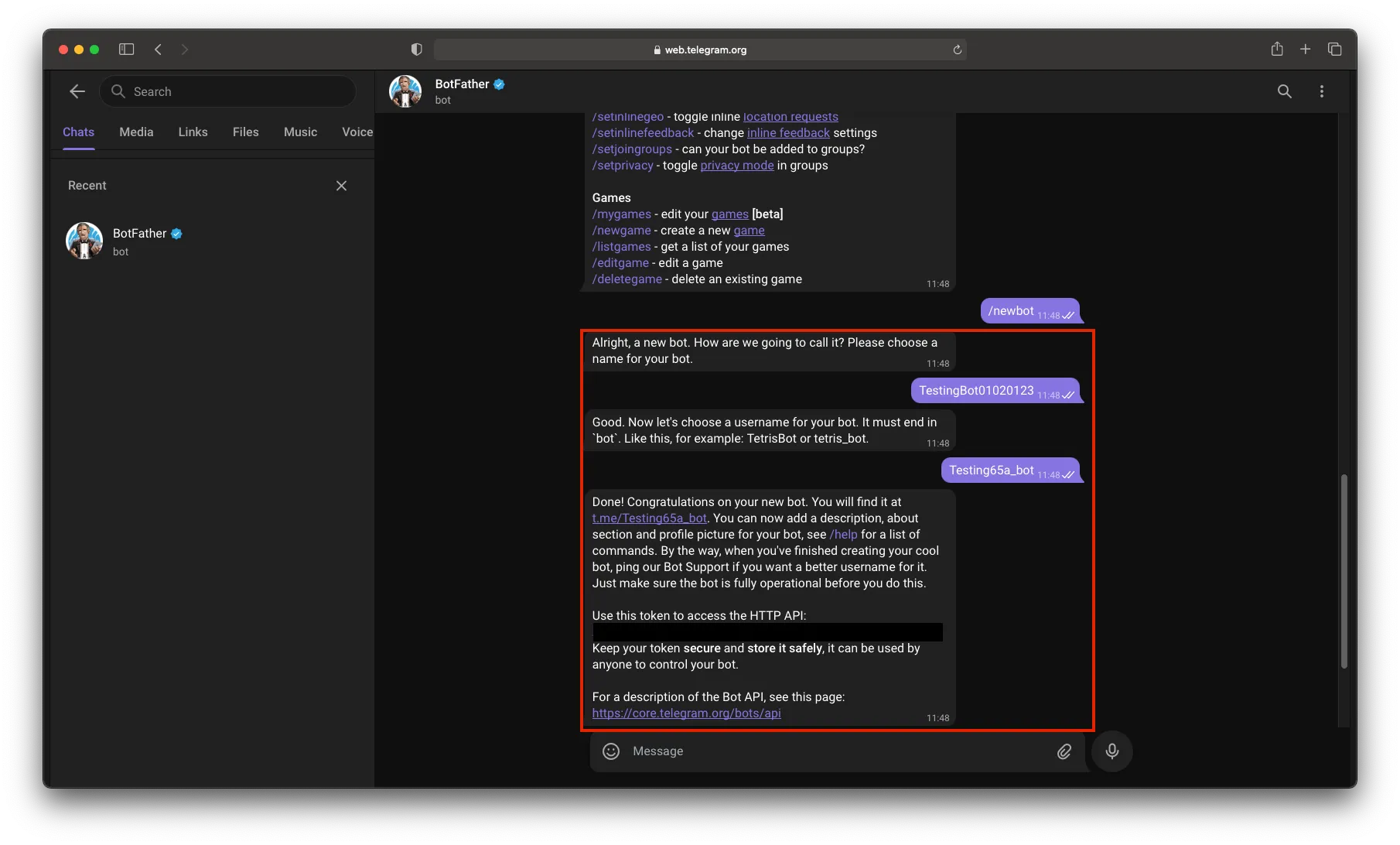Click the /deletegame command
Viewport: 1400px width, 845px height.
point(627,279)
